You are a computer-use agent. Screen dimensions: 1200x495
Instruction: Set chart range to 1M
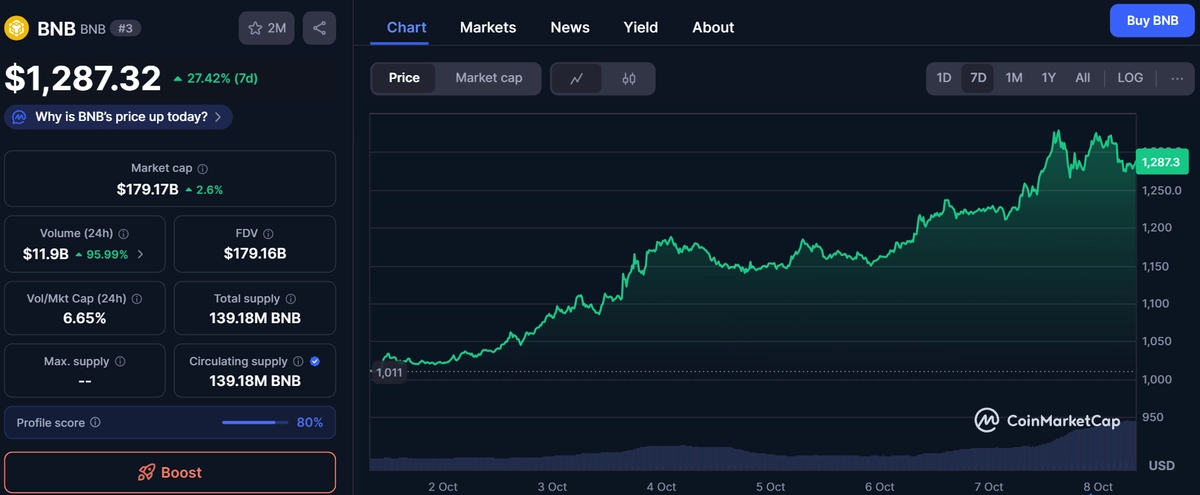[x=1013, y=77]
